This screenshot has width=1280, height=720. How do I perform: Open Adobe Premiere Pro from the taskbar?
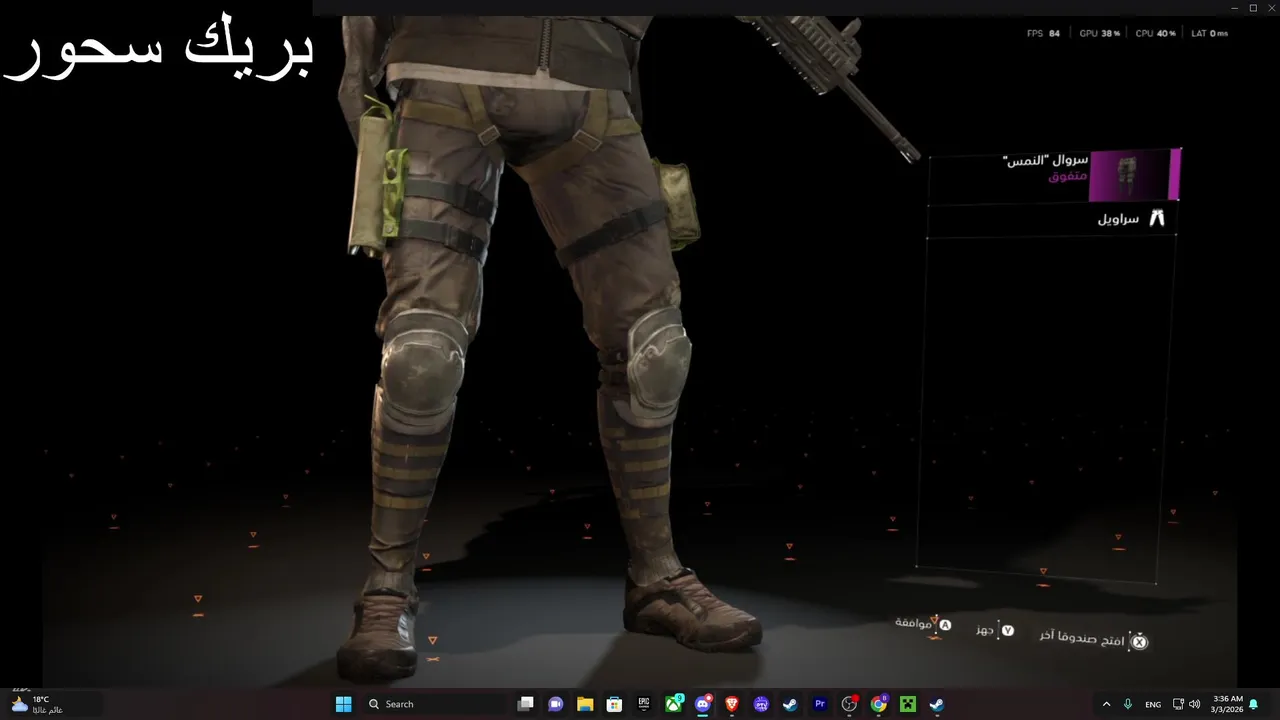point(820,704)
